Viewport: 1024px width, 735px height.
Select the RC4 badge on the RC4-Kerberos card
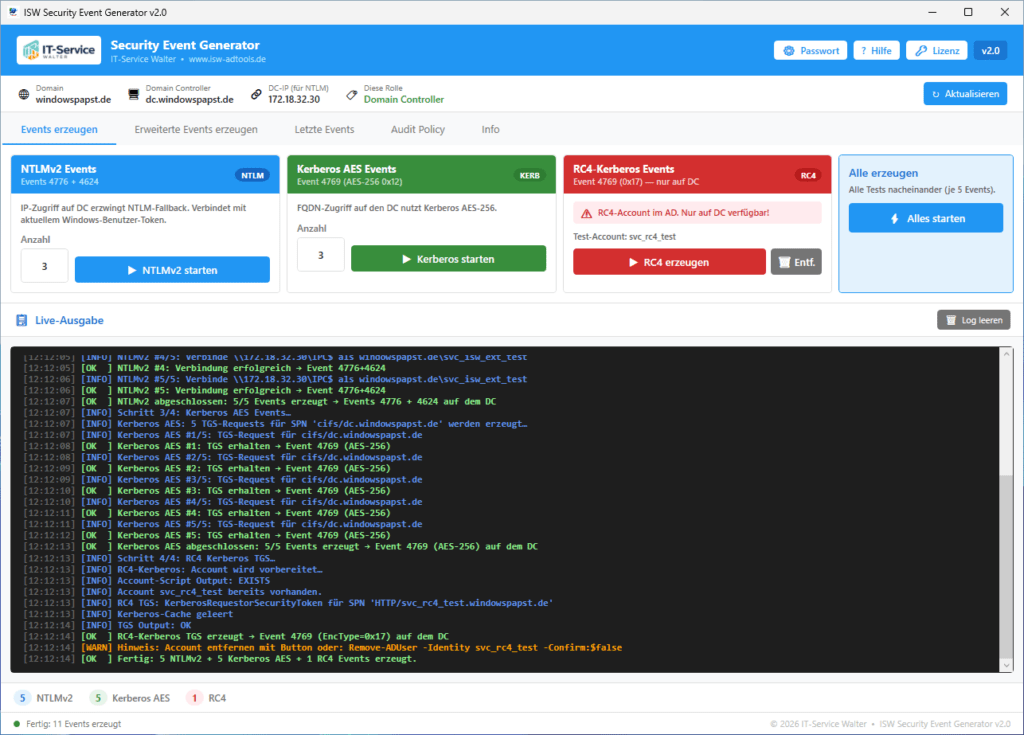[x=809, y=173]
